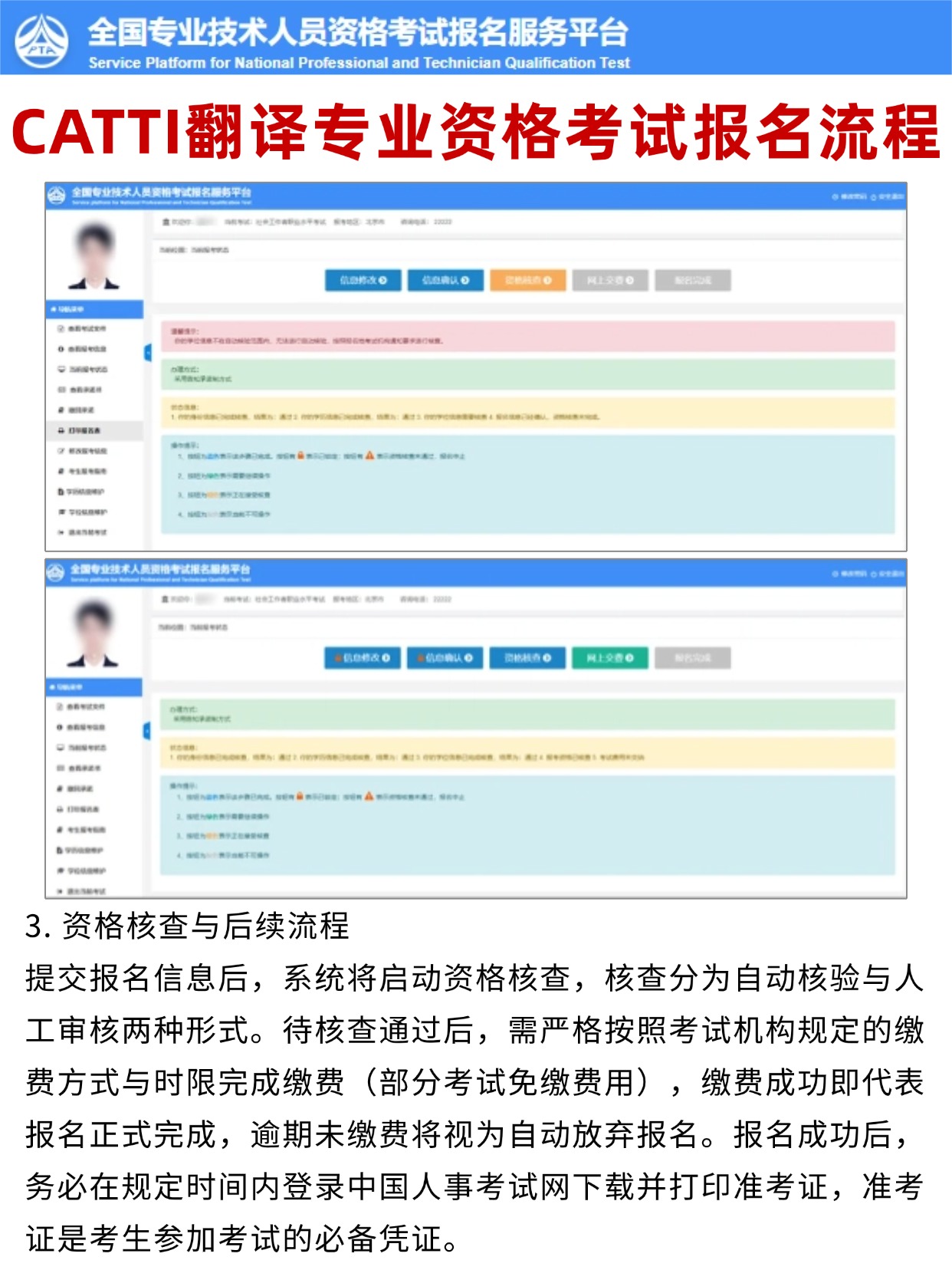Click heading '3. 资格核查与后续流程'
The width and height of the screenshot is (952, 1270).
coord(187,926)
